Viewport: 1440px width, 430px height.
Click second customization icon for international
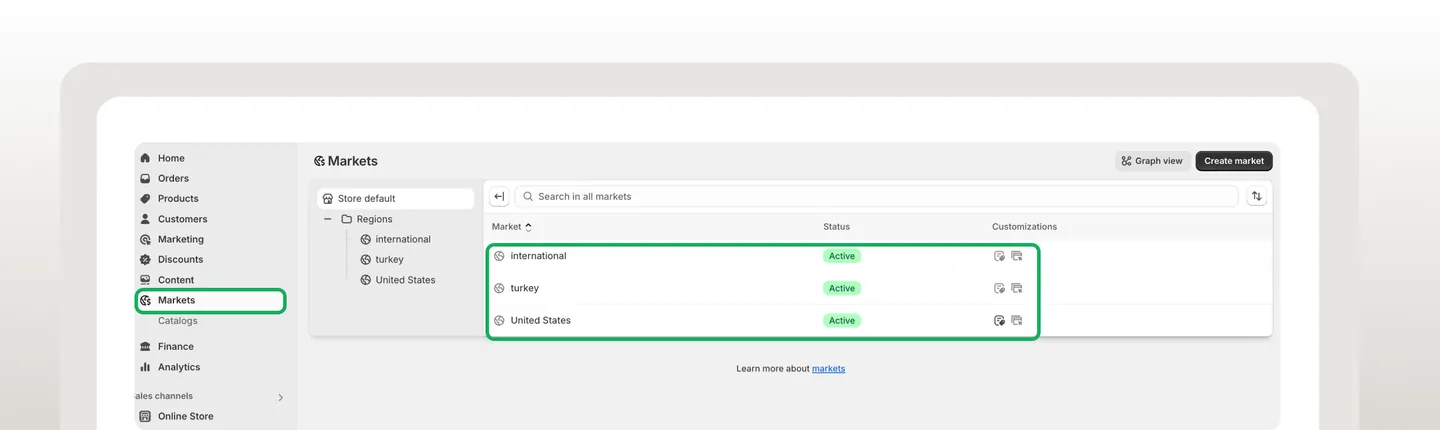point(1016,256)
